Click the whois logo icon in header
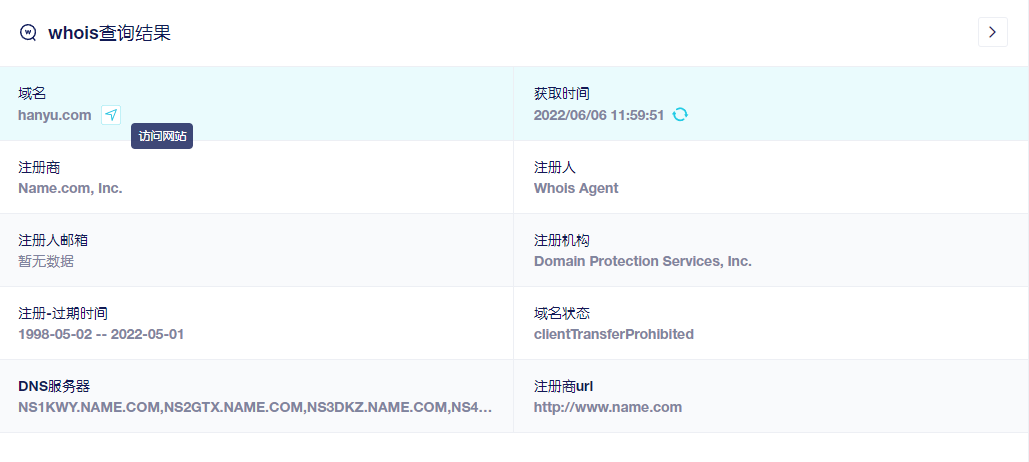The height and width of the screenshot is (462, 1029). [x=28, y=33]
